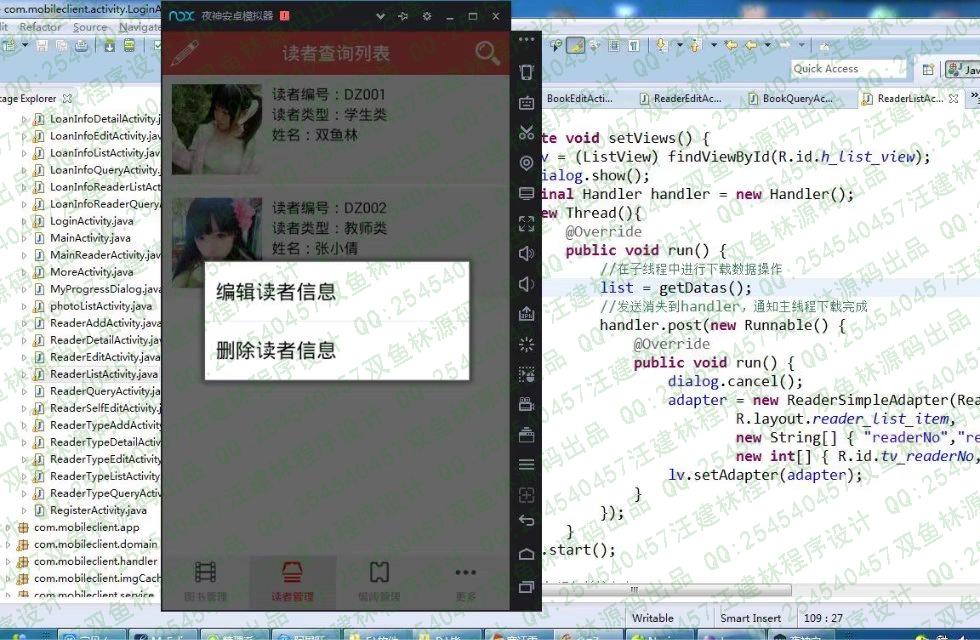980x640 pixels.
Task: Click the Nox fullscreen arrows icon
Action: click(526, 223)
